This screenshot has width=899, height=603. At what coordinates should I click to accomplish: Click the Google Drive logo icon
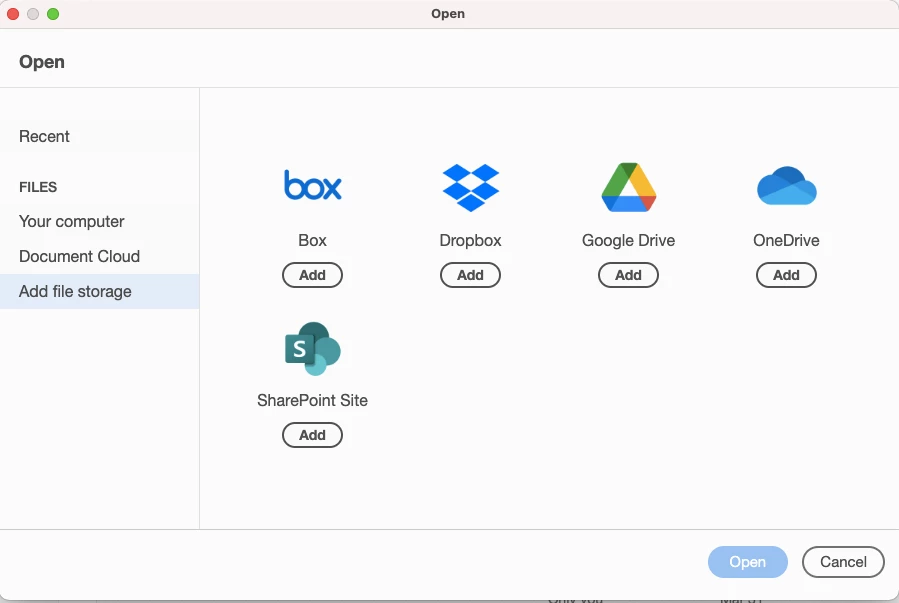click(x=628, y=187)
